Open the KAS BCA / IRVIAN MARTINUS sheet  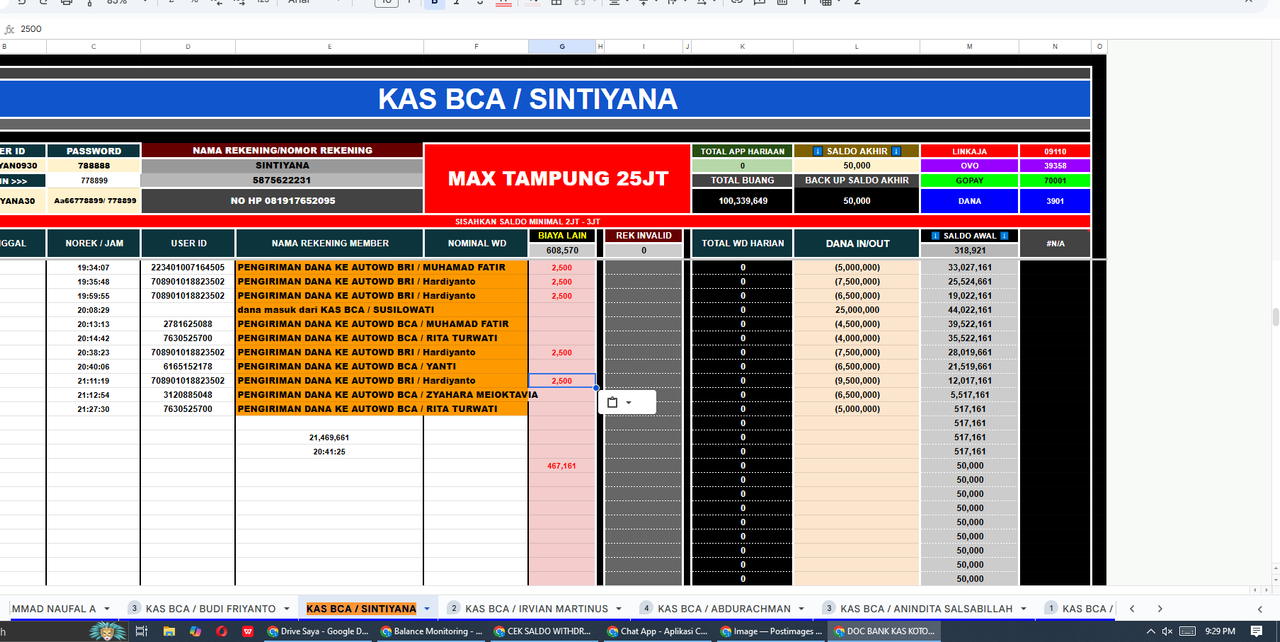coord(535,608)
